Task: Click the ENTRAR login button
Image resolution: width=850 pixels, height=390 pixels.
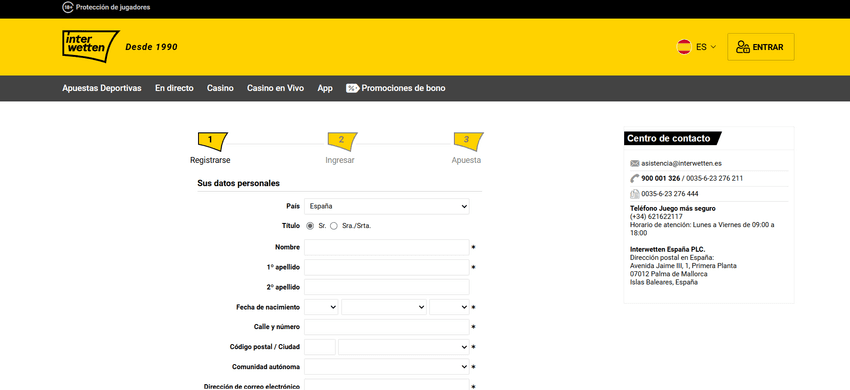Action: (761, 47)
